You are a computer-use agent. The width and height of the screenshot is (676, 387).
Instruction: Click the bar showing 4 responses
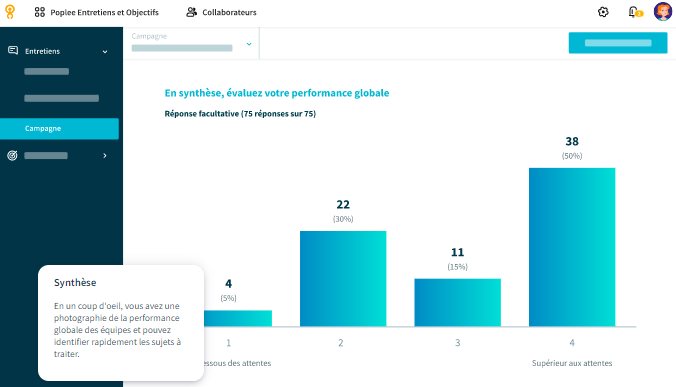238,318
